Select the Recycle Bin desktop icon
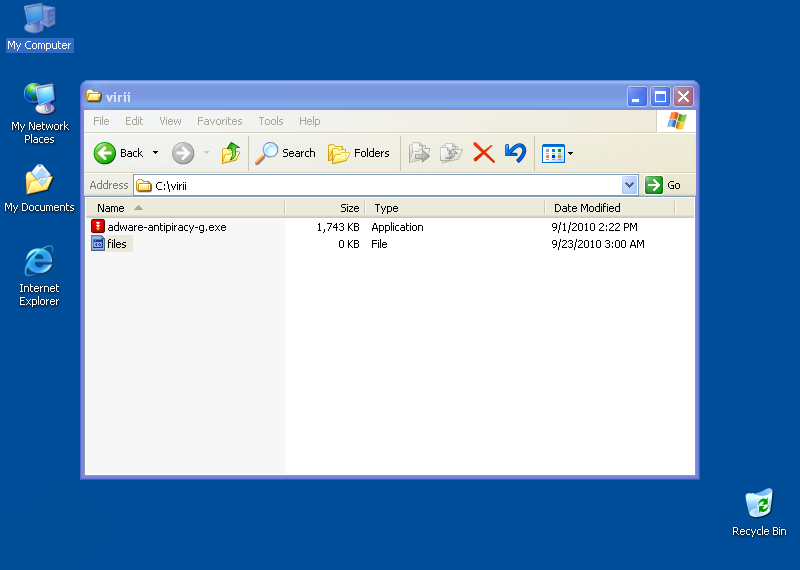The width and height of the screenshot is (800, 570). click(759, 512)
